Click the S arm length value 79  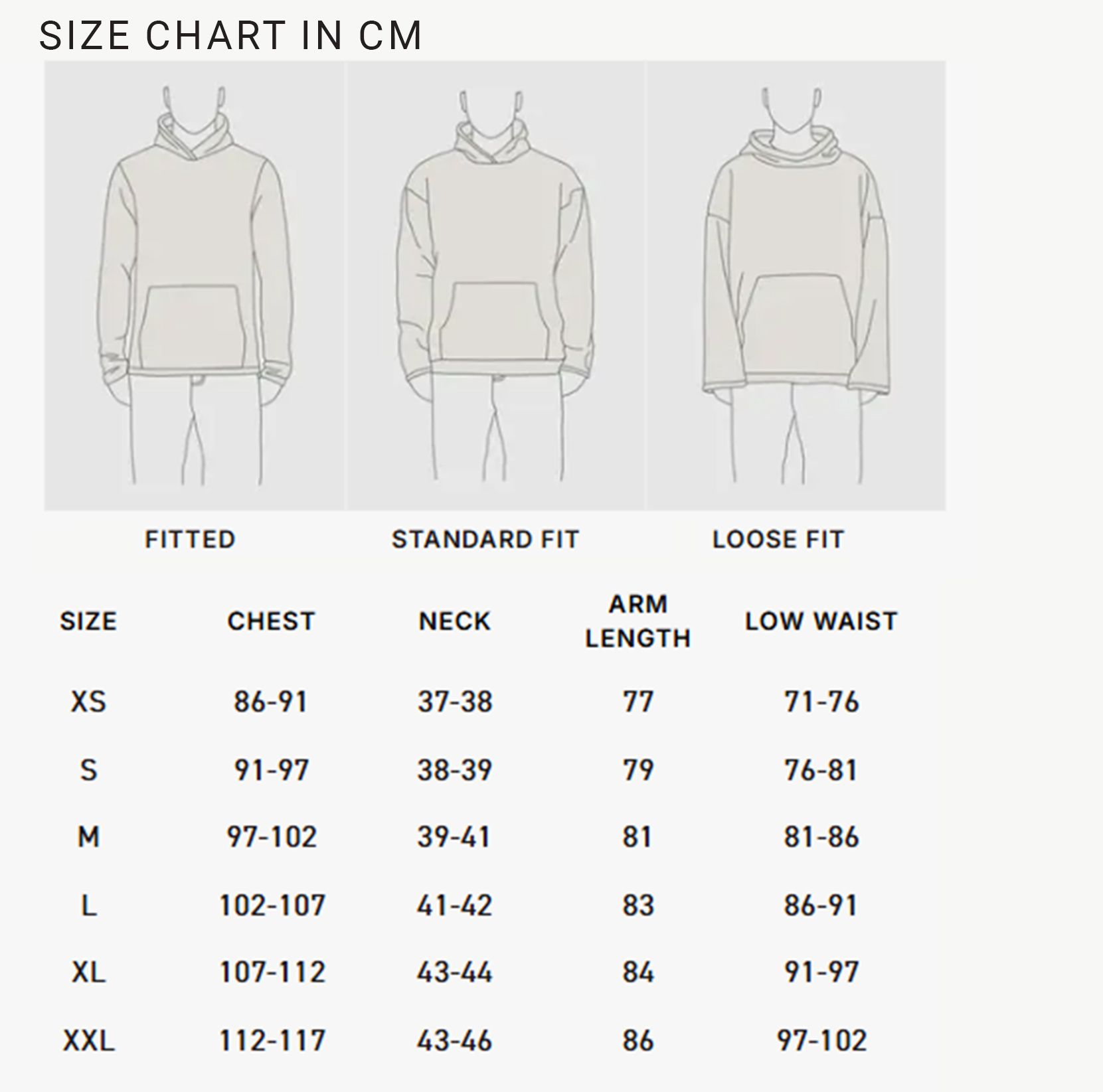coord(638,770)
